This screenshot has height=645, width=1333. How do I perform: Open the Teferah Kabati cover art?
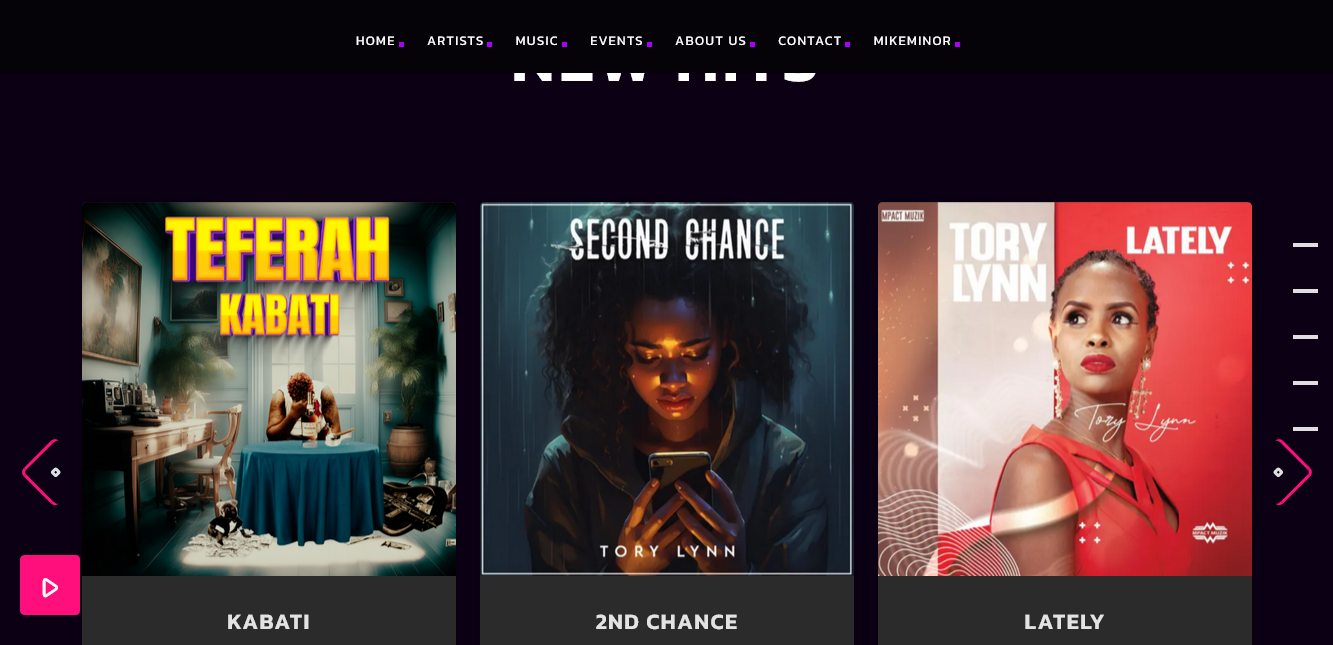coord(269,389)
